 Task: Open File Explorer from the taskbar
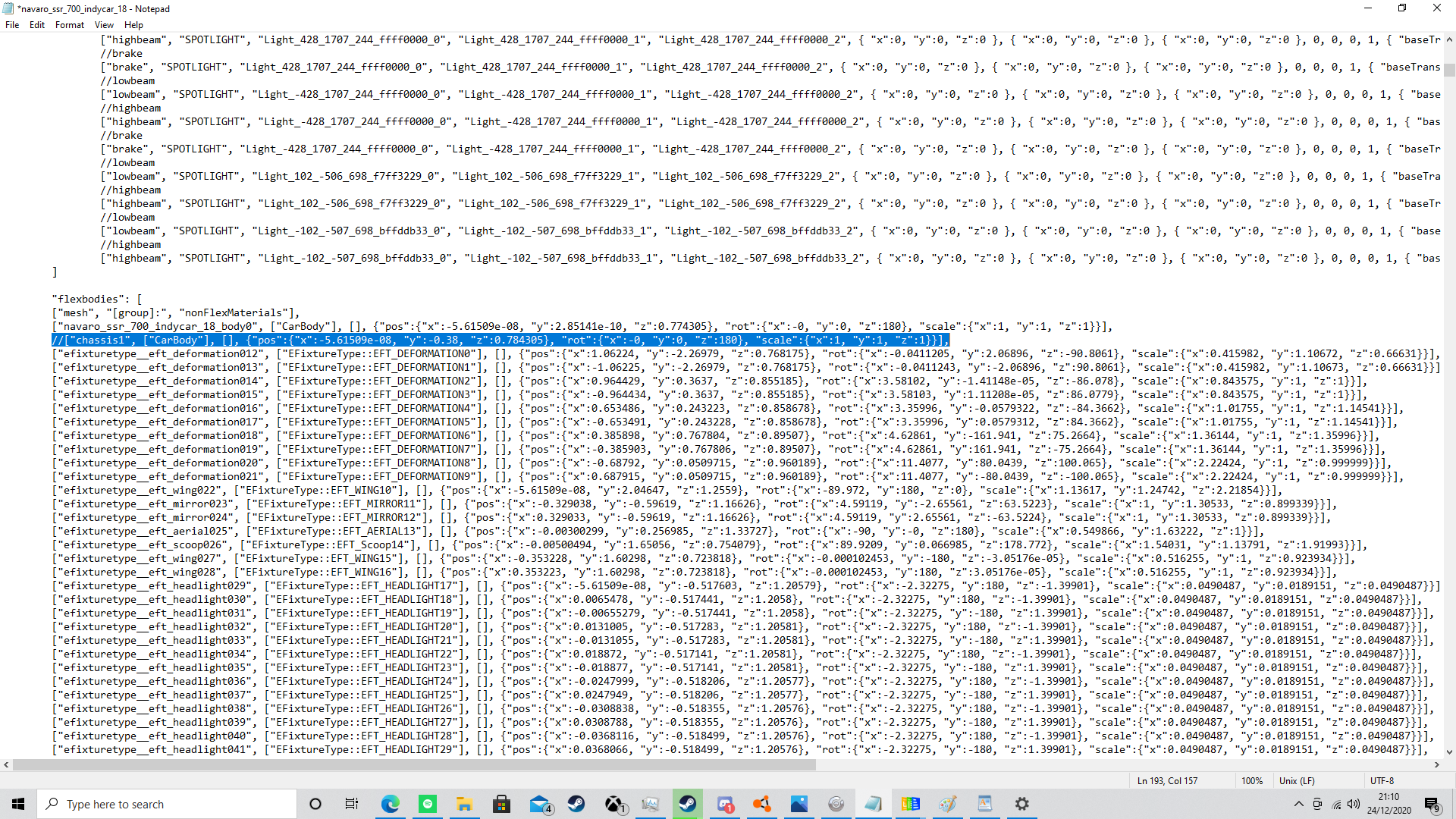[464, 804]
